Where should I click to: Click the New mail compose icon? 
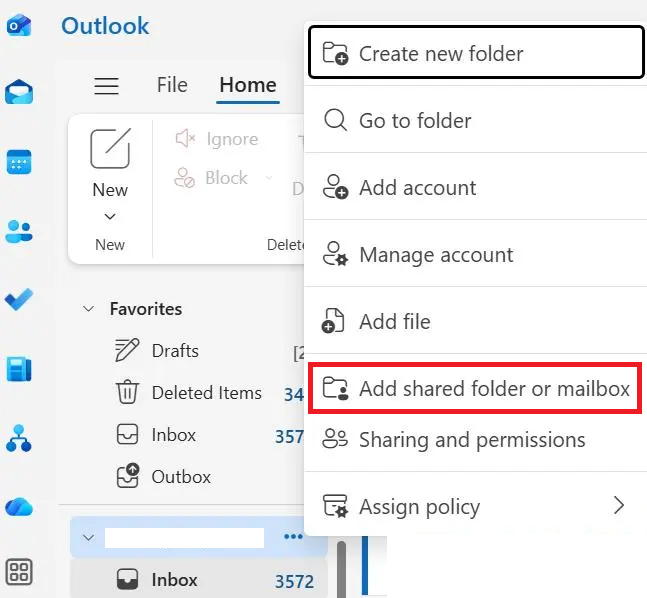pyautogui.click(x=110, y=149)
